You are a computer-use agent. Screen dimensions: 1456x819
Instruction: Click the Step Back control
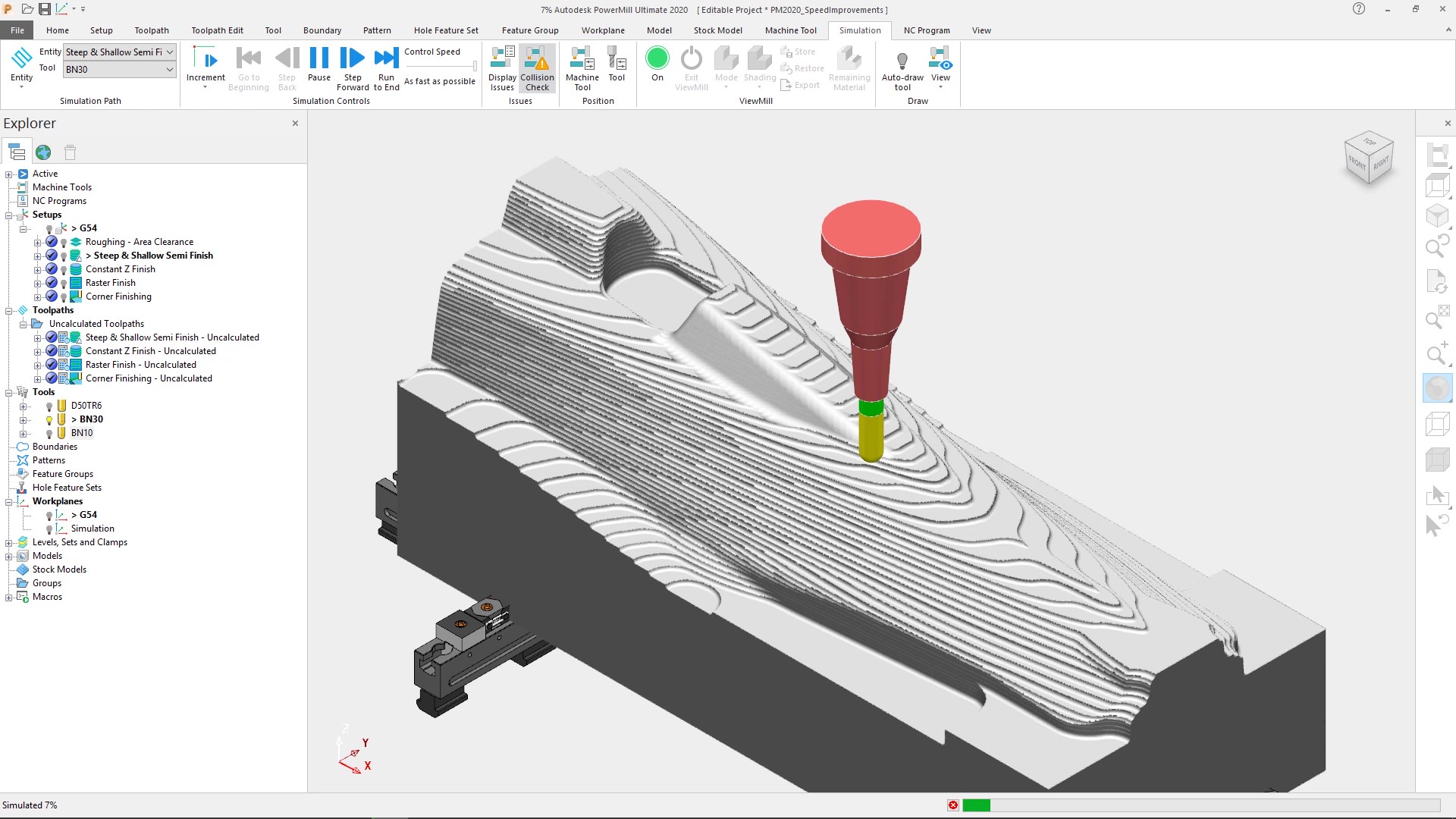pos(287,68)
